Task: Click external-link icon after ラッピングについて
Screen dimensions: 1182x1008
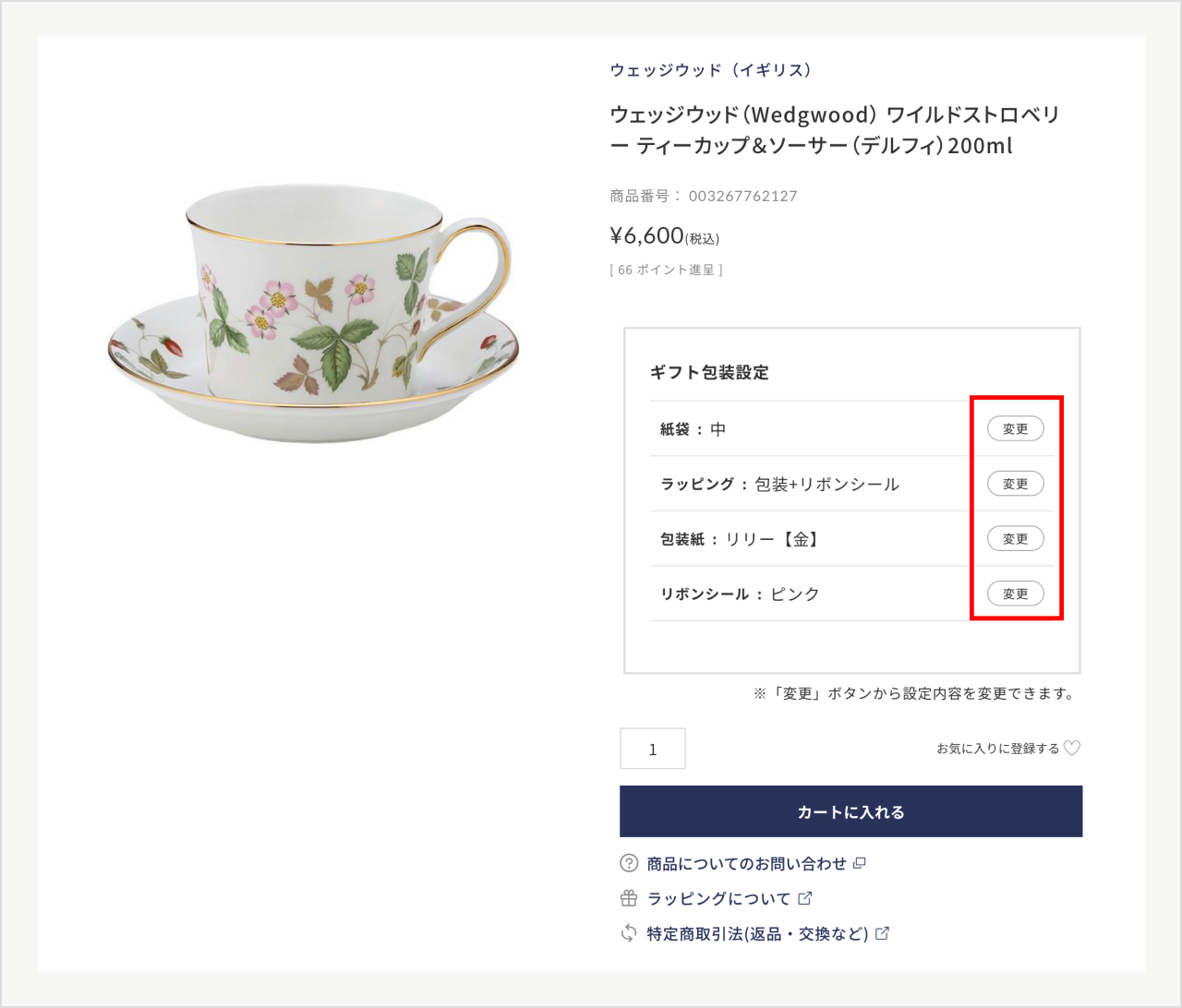Action: click(804, 898)
